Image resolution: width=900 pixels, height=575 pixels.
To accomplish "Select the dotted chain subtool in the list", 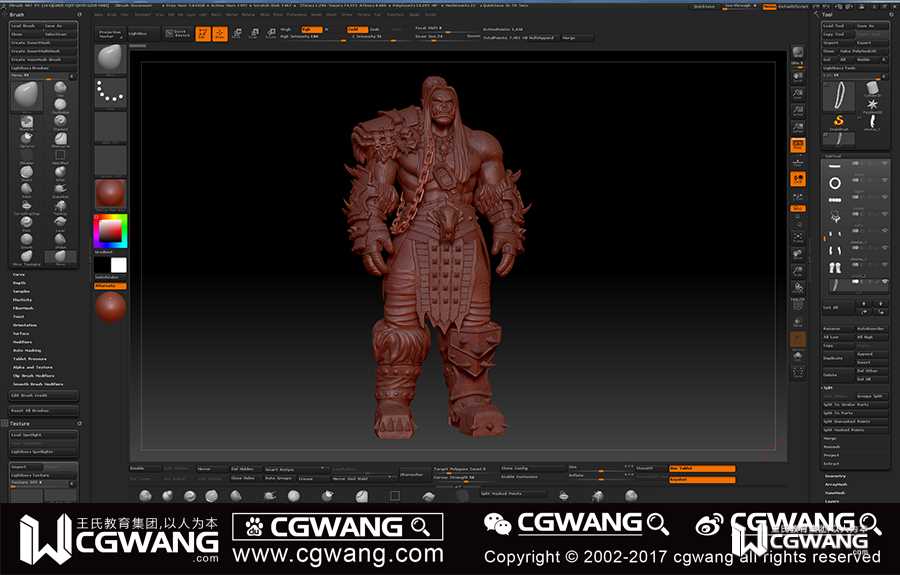I will [x=835, y=200].
